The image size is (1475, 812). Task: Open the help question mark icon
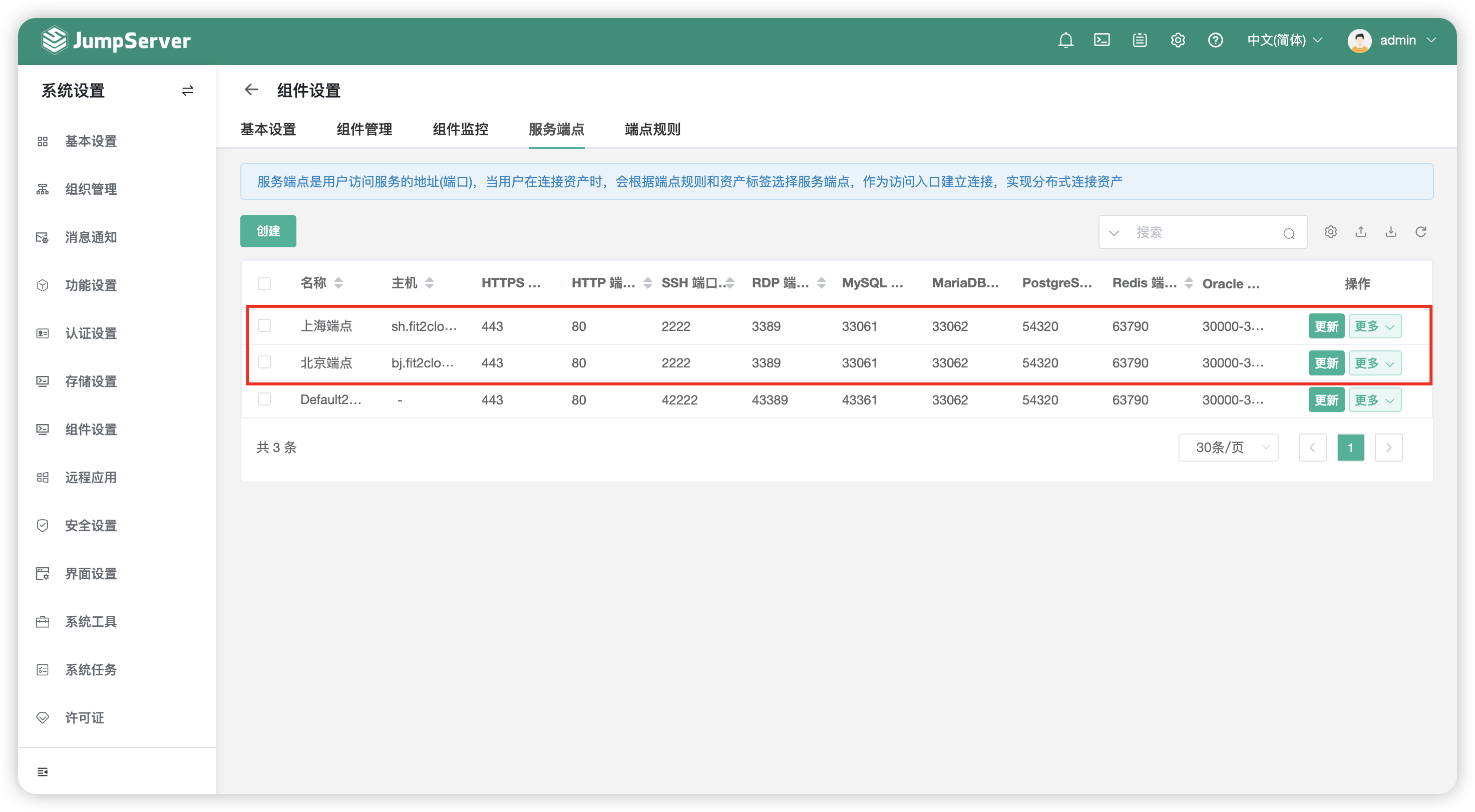[1215, 40]
